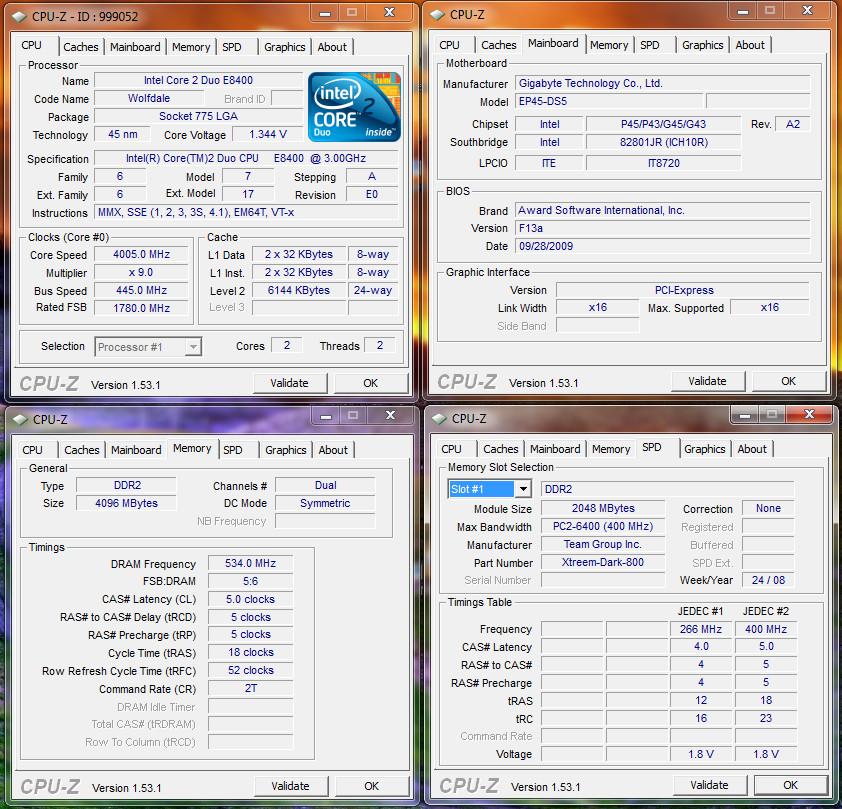The image size is (842, 809).
Task: Click the memory Size value 4096 MBytes
Action: [126, 503]
